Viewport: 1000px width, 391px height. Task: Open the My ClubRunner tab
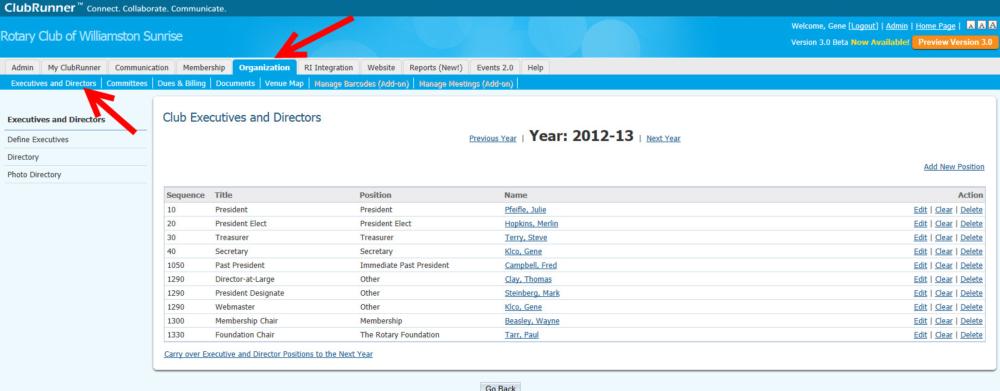coord(74,68)
